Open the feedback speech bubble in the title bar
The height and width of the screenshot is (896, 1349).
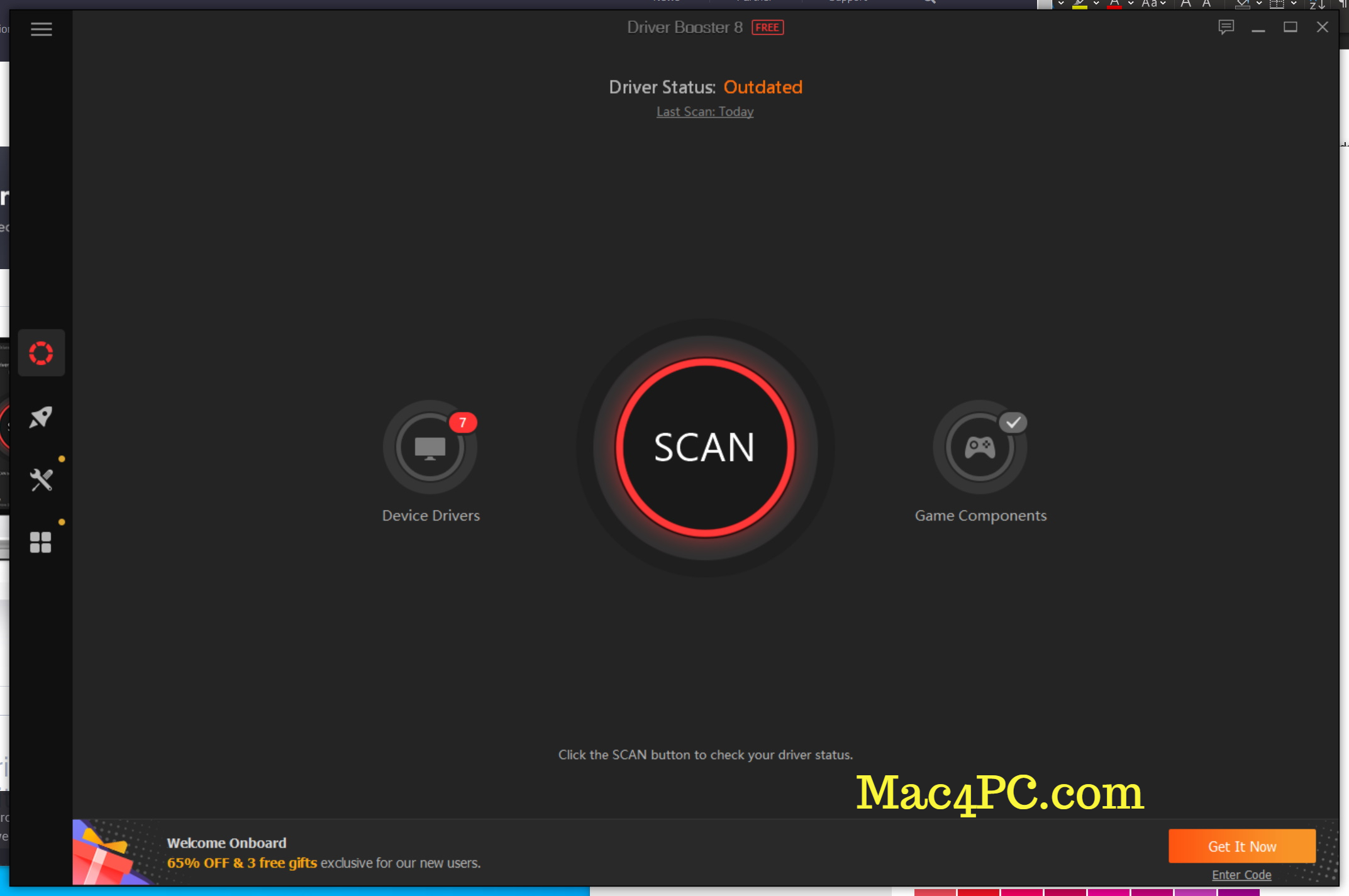pos(1226,27)
